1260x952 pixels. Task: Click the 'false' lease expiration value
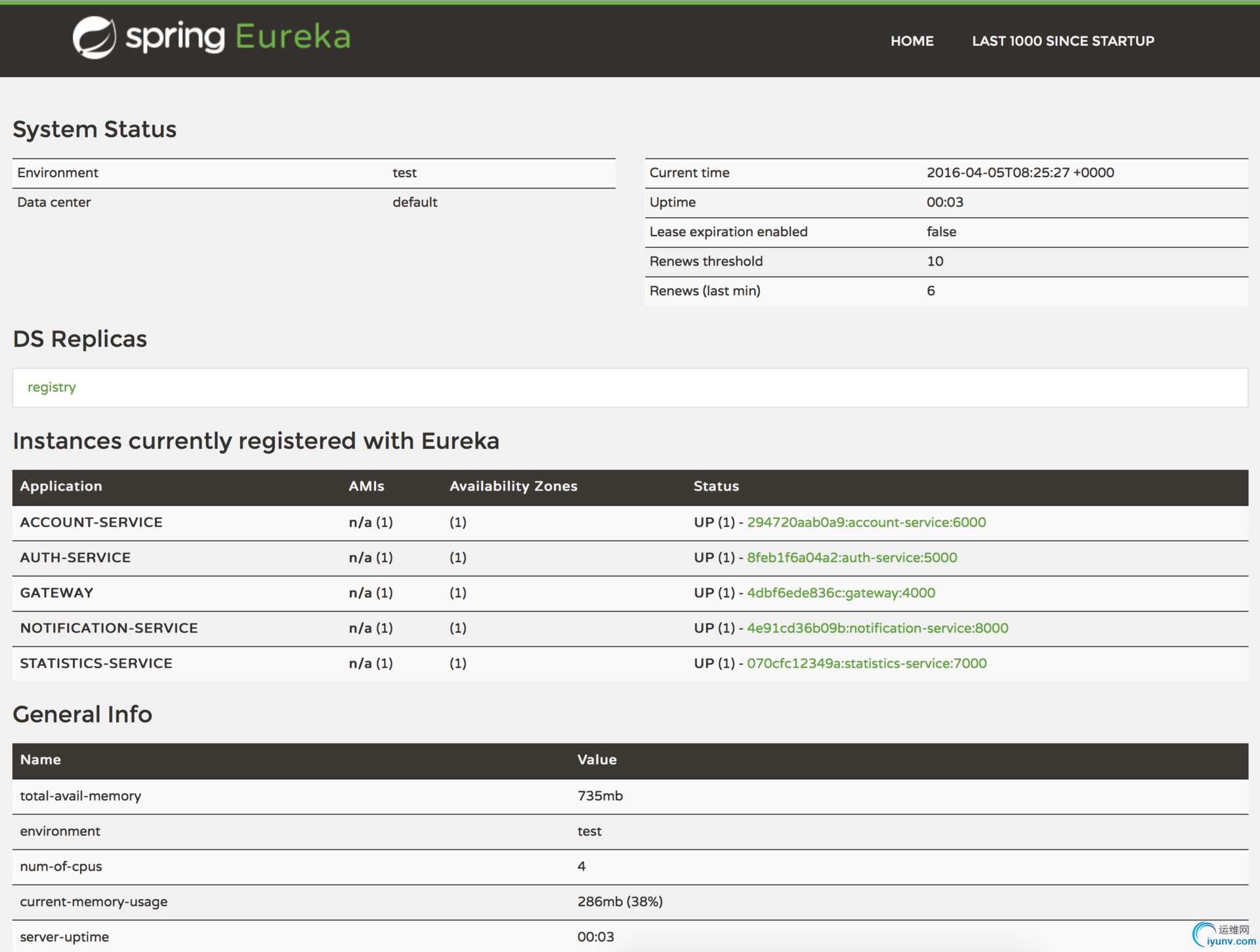click(941, 232)
